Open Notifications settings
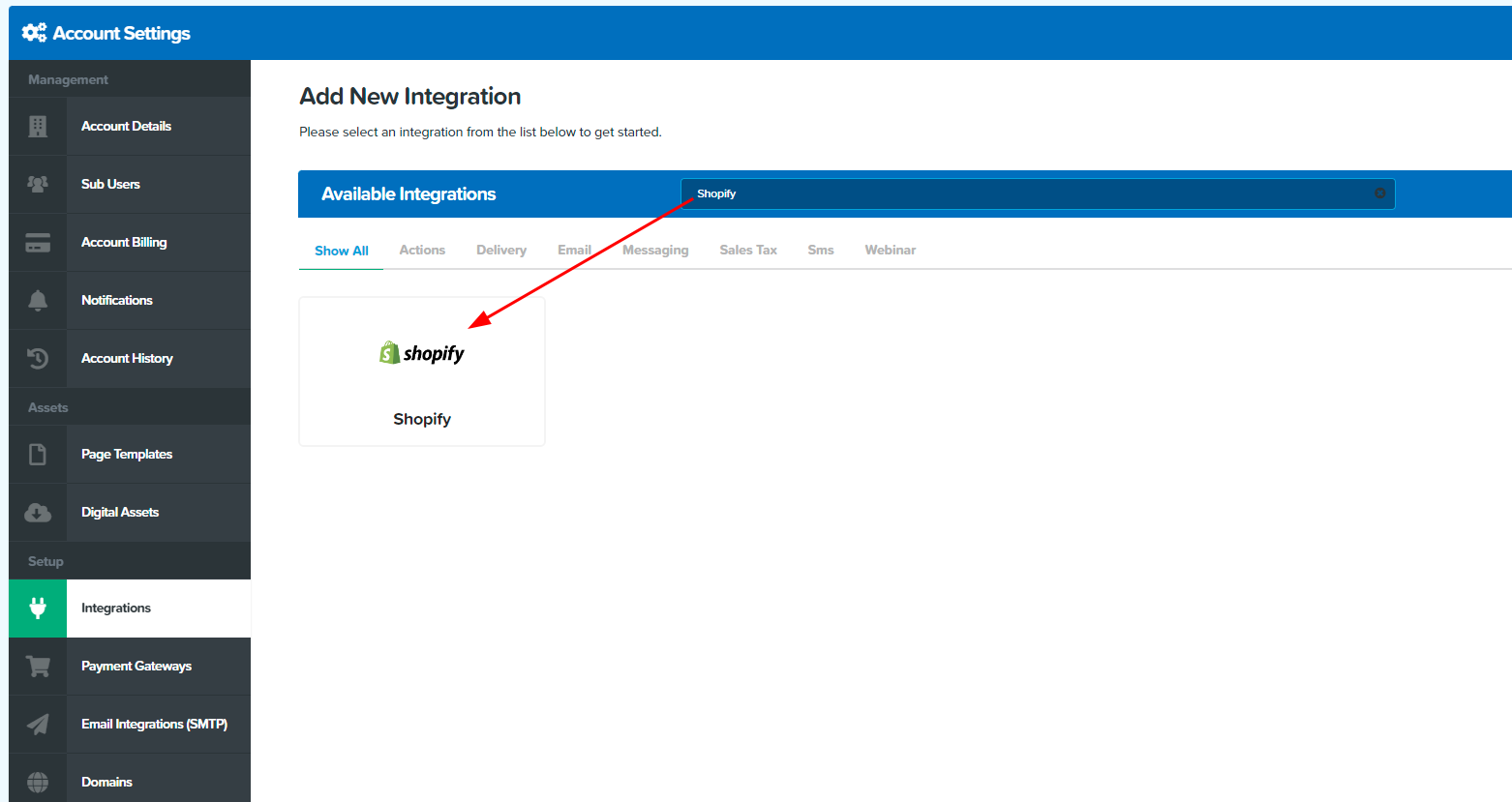The width and height of the screenshot is (1512, 802). pos(130,300)
